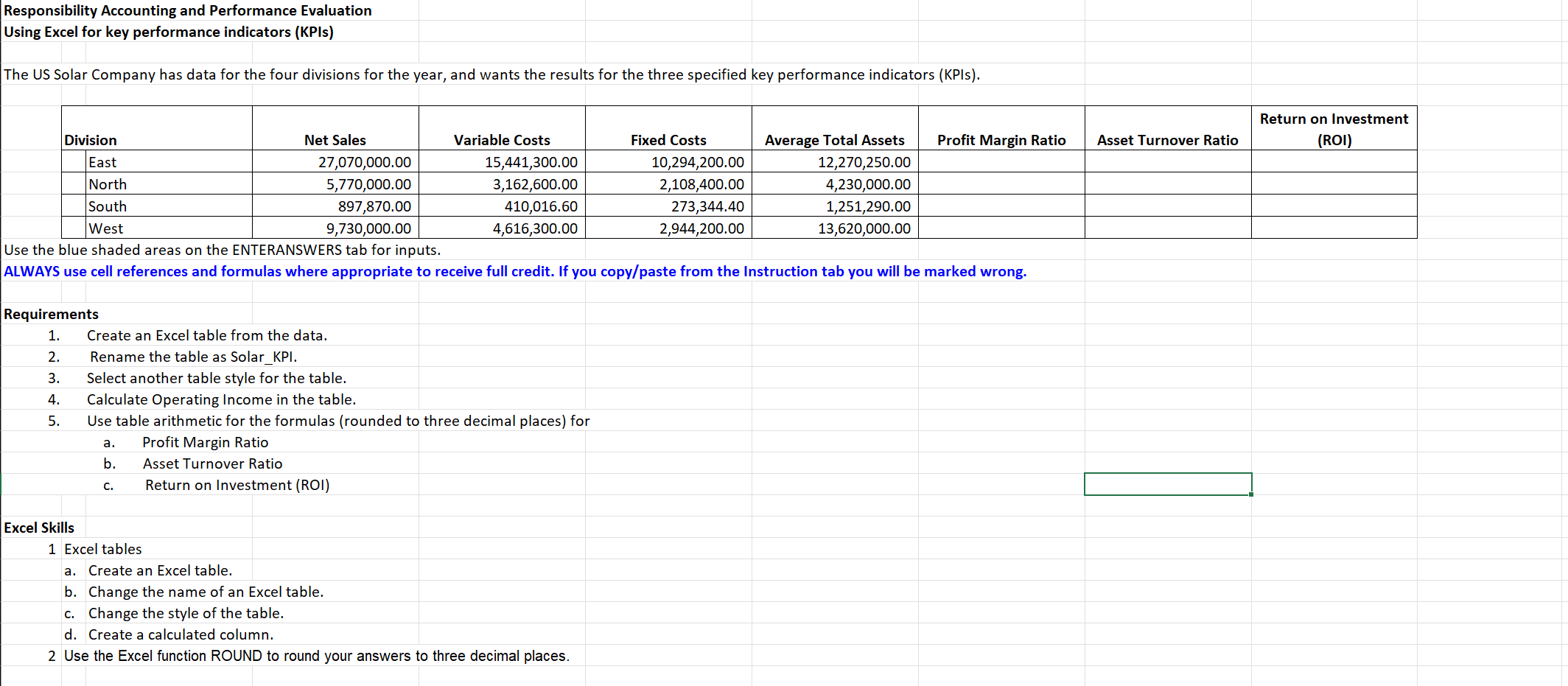Click the North Fixed Costs value 2,108,400.00

(668, 183)
